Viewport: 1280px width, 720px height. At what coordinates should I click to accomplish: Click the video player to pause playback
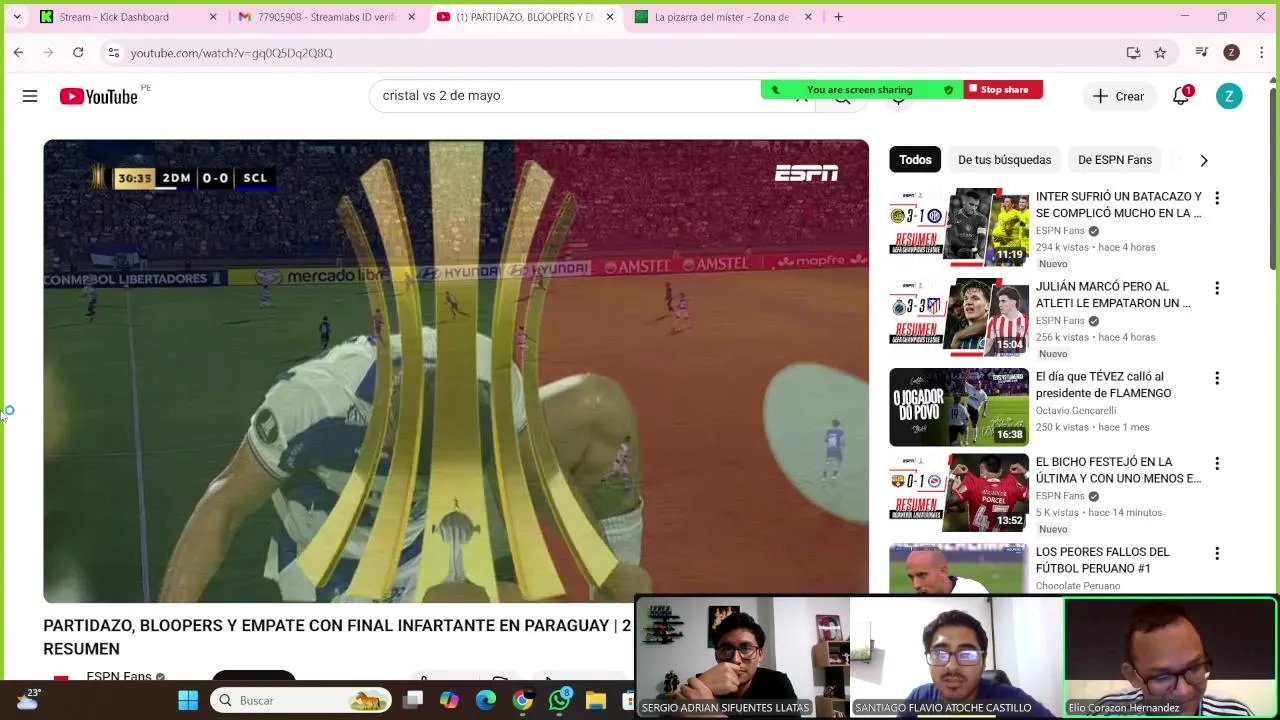[456, 371]
